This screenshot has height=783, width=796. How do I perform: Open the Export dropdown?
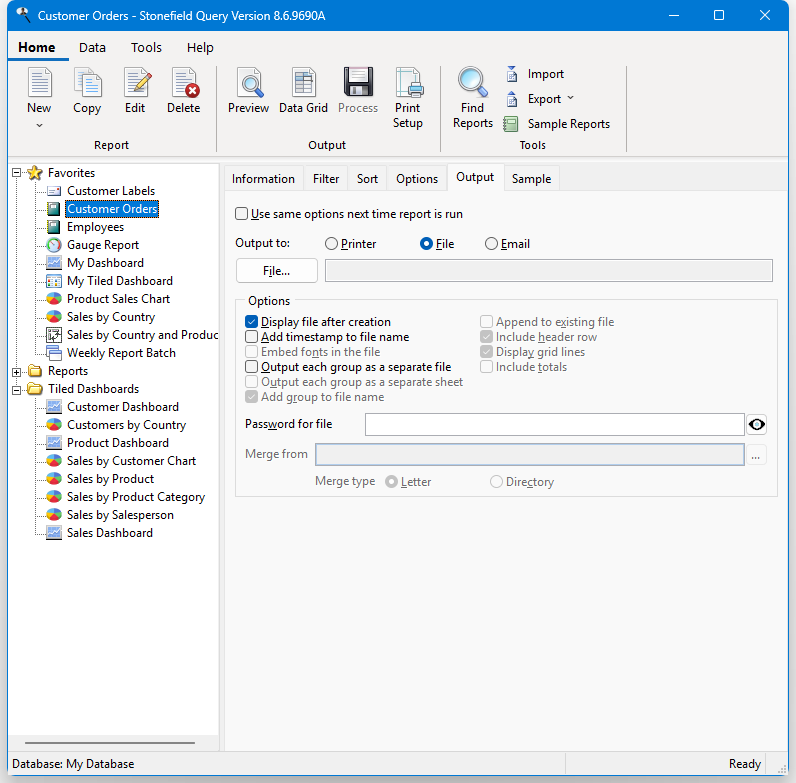(571, 98)
